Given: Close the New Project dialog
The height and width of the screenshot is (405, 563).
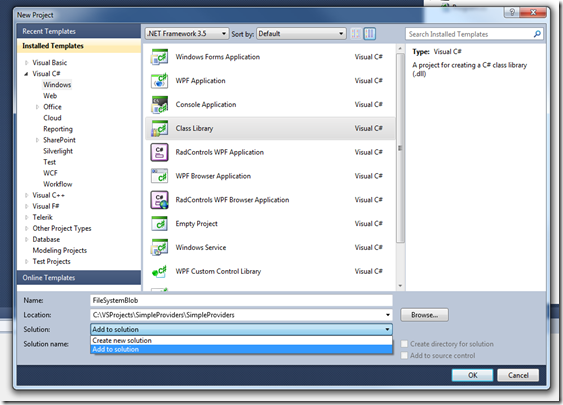Looking at the screenshot, I should [x=534, y=12].
